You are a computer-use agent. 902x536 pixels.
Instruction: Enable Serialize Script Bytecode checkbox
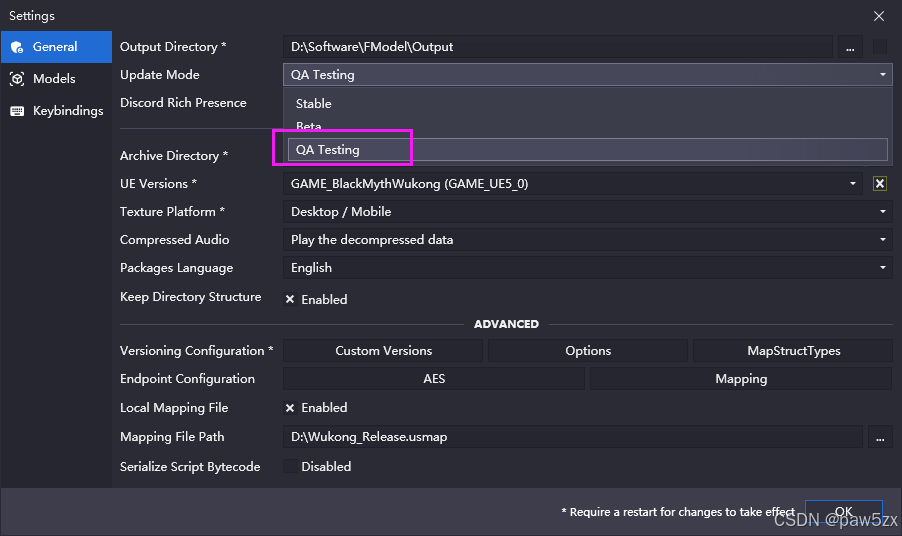(x=290, y=466)
